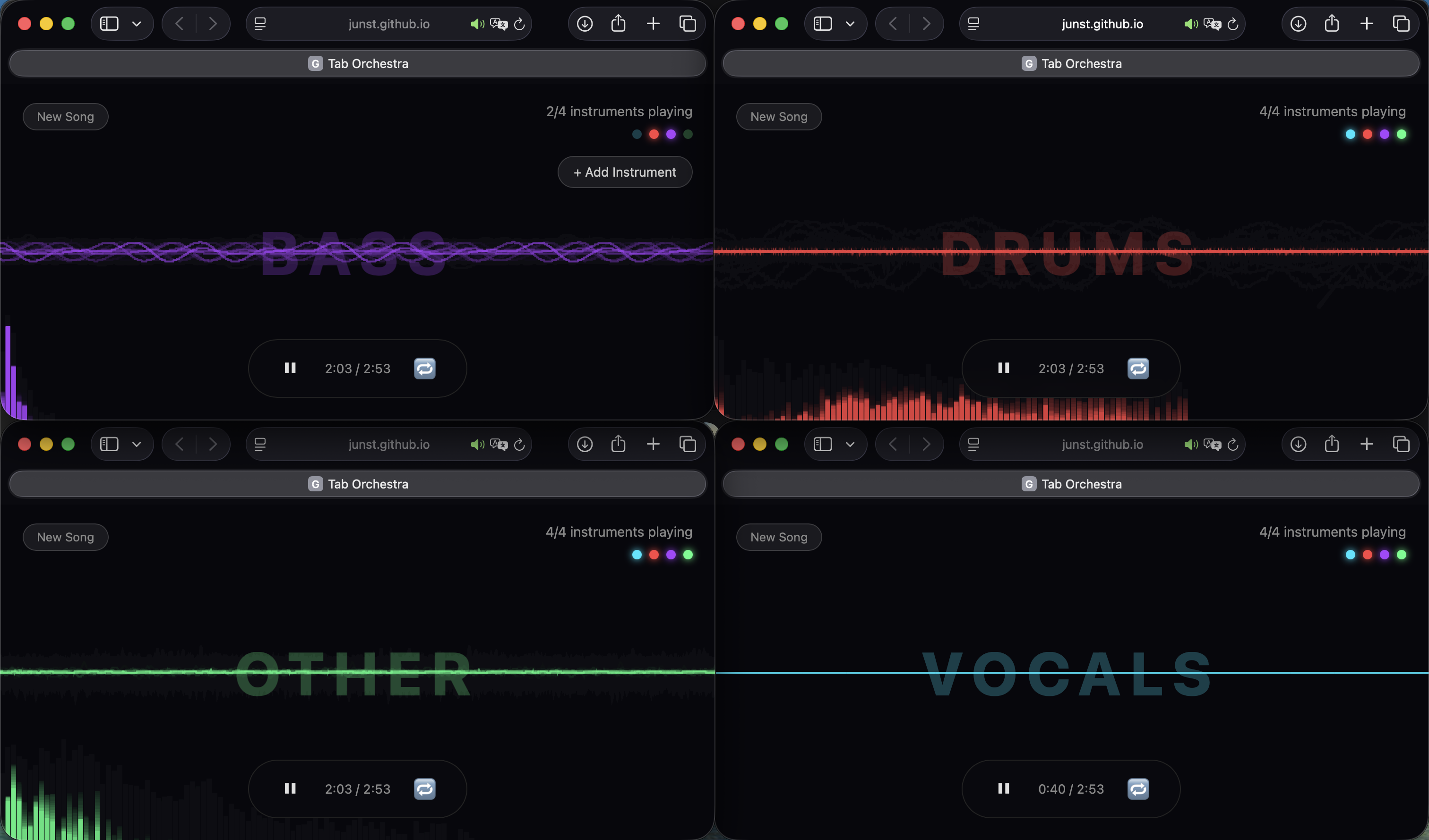Show tab overview in the Drums window
The height and width of the screenshot is (840, 1429).
1401,24
